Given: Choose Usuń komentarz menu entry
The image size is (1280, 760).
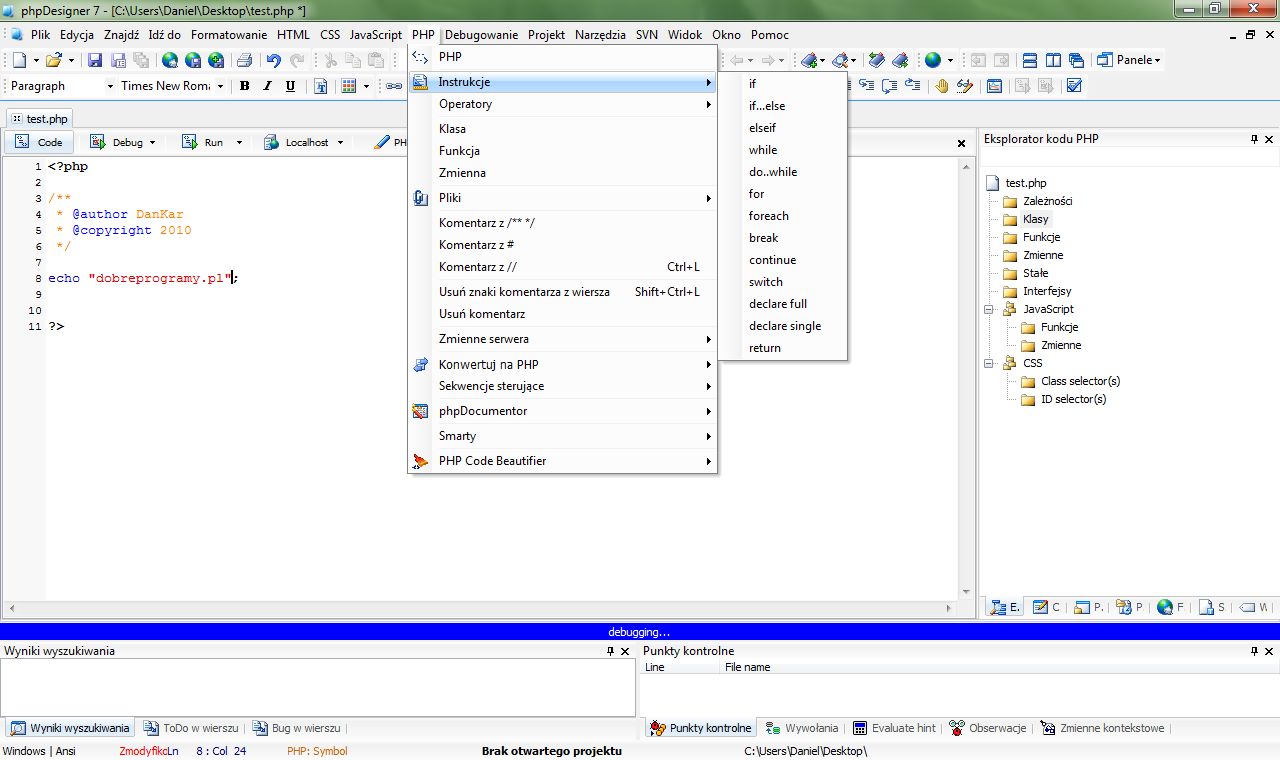Looking at the screenshot, I should click(562, 314).
